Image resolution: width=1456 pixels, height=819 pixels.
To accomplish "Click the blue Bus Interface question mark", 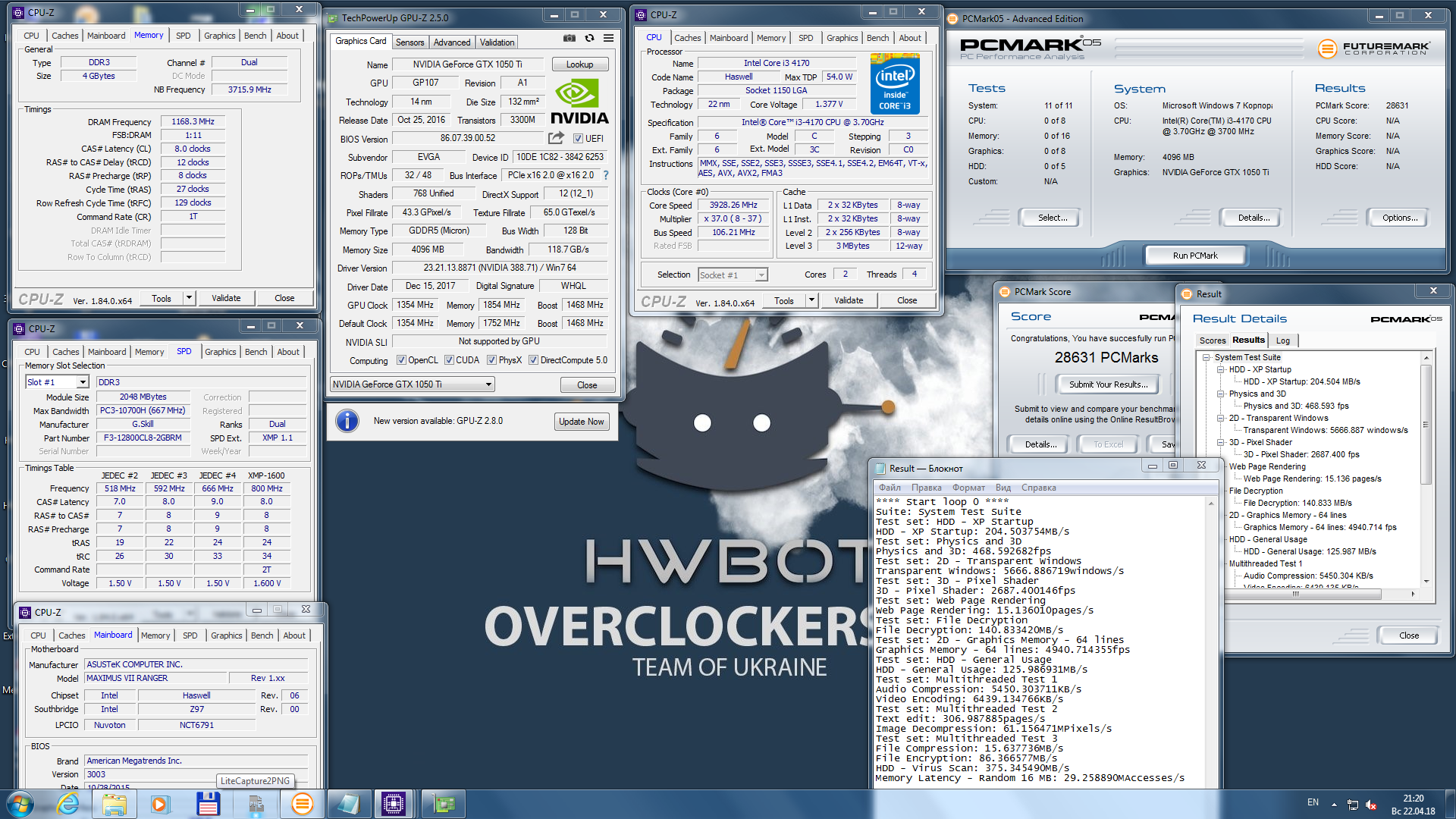I will click(605, 175).
